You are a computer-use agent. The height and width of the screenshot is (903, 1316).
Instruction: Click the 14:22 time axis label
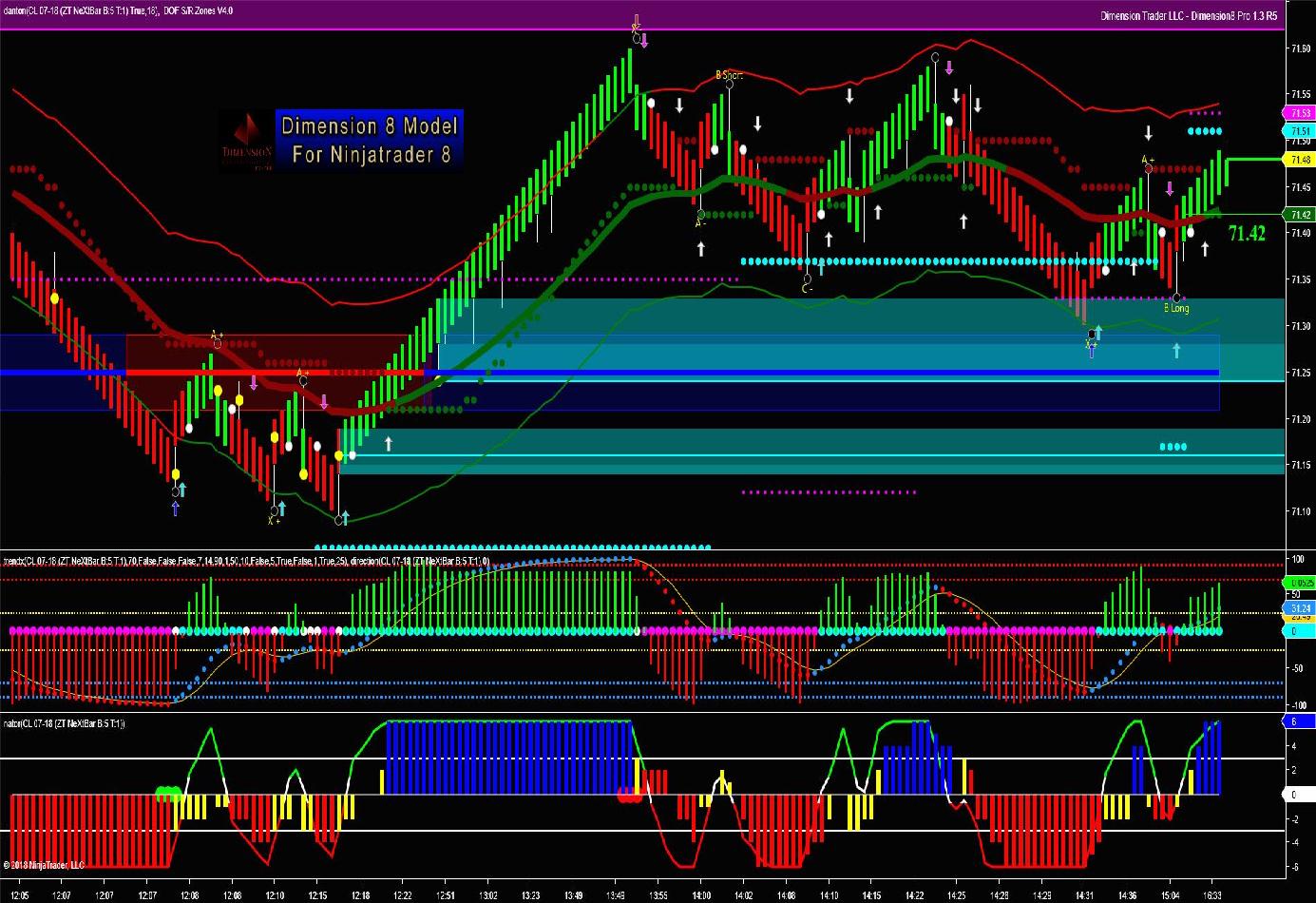[x=914, y=895]
